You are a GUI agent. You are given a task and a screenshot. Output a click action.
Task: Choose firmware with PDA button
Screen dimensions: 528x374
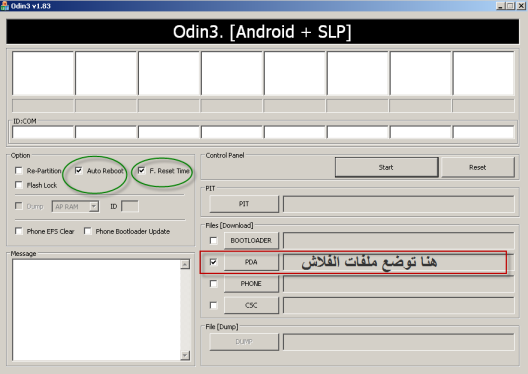point(251,262)
